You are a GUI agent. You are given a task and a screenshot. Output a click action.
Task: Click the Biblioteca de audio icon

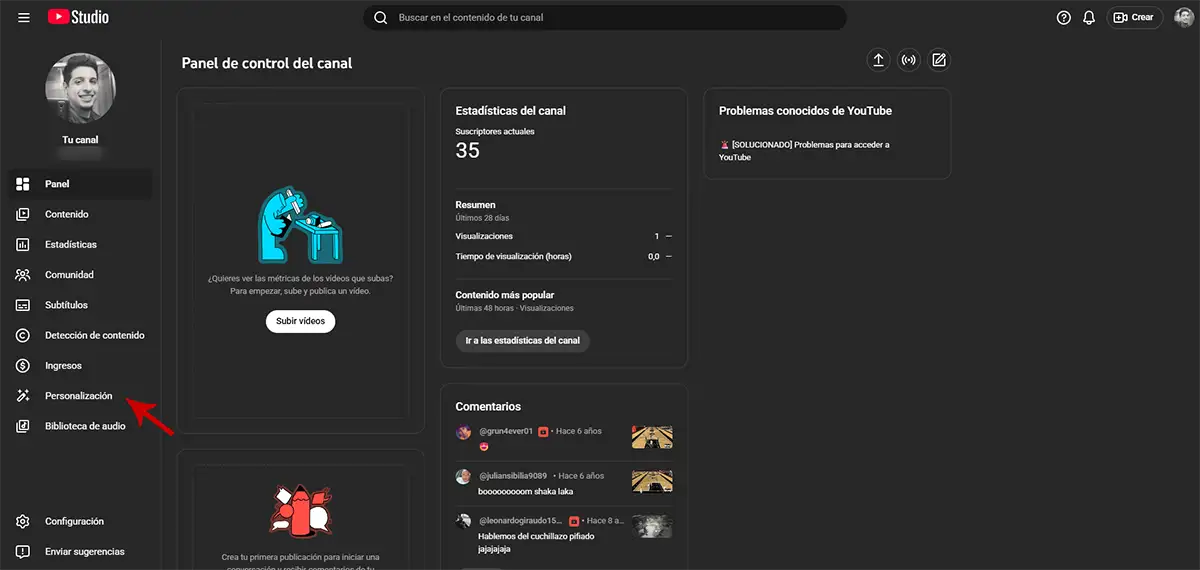point(23,426)
